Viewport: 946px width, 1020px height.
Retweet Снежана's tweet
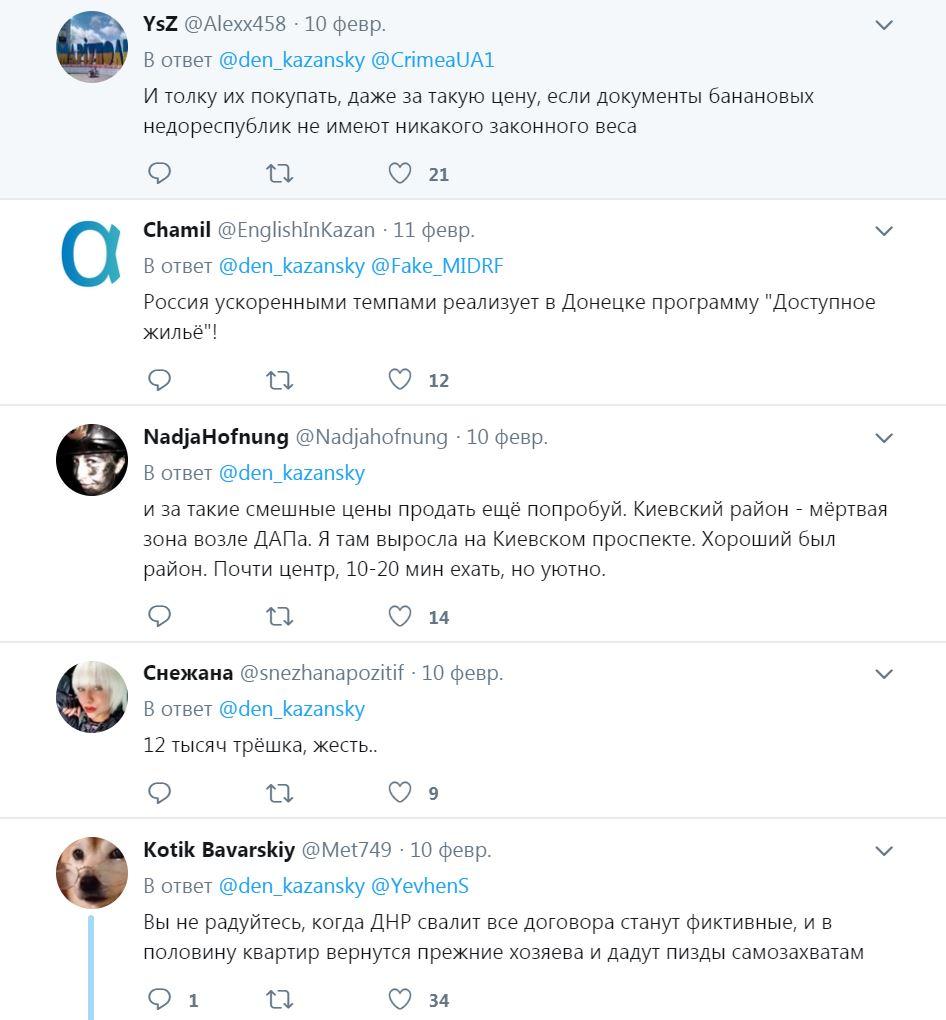280,792
